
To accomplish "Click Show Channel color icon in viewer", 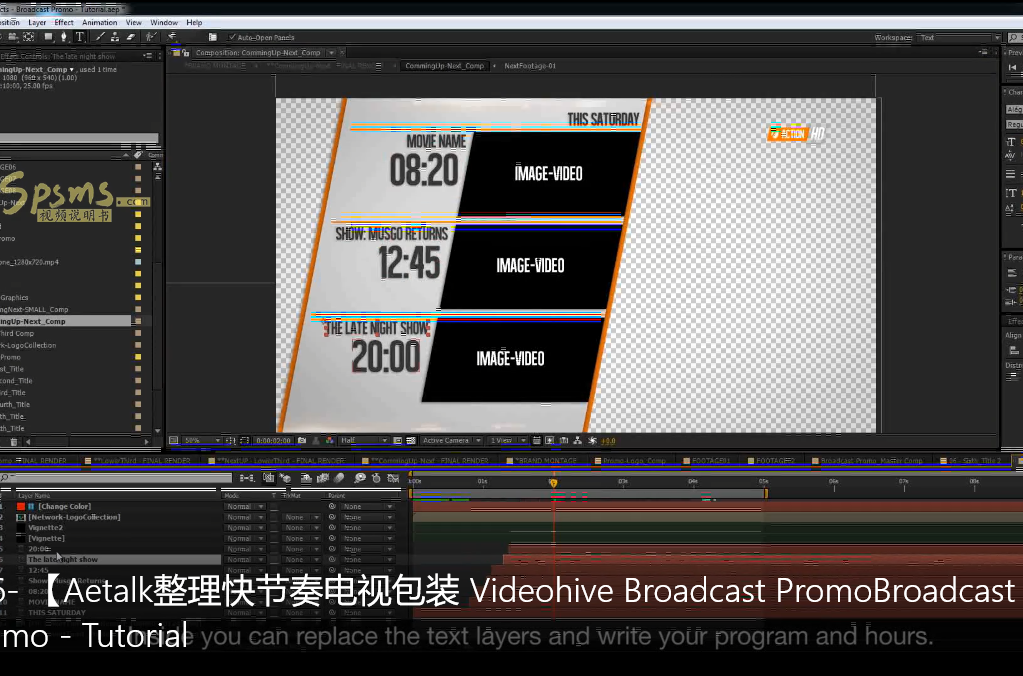I will pyautogui.click(x=329, y=440).
